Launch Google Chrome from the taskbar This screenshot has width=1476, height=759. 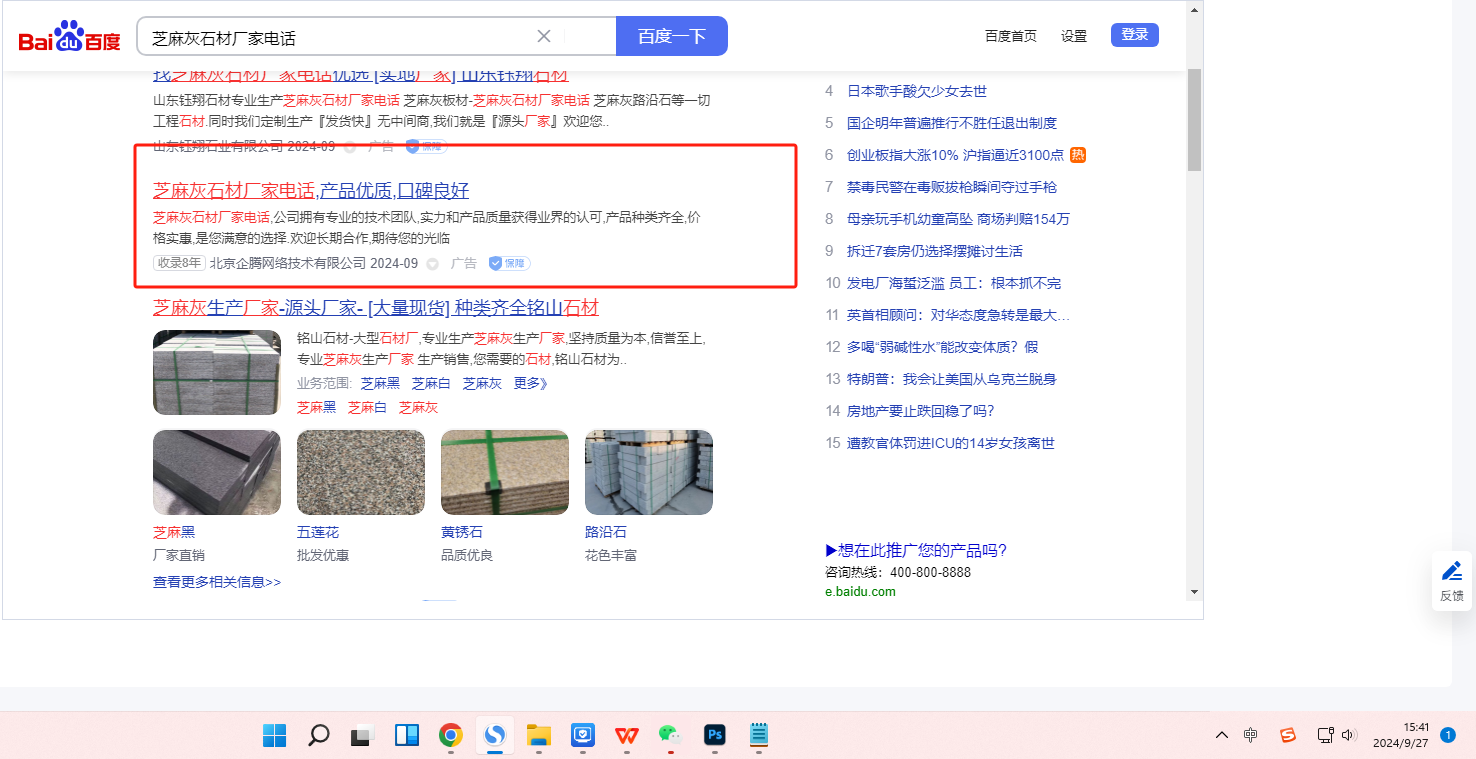coord(451,736)
